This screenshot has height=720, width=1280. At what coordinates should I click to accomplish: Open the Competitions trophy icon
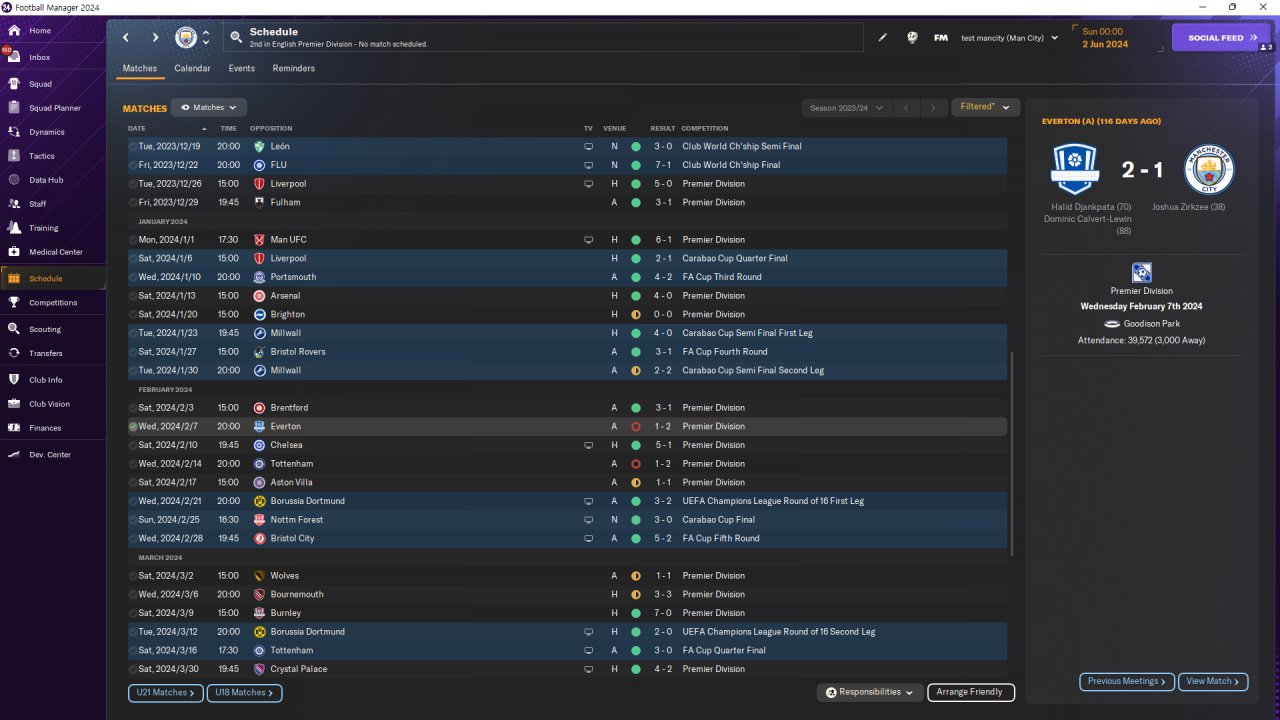point(14,302)
